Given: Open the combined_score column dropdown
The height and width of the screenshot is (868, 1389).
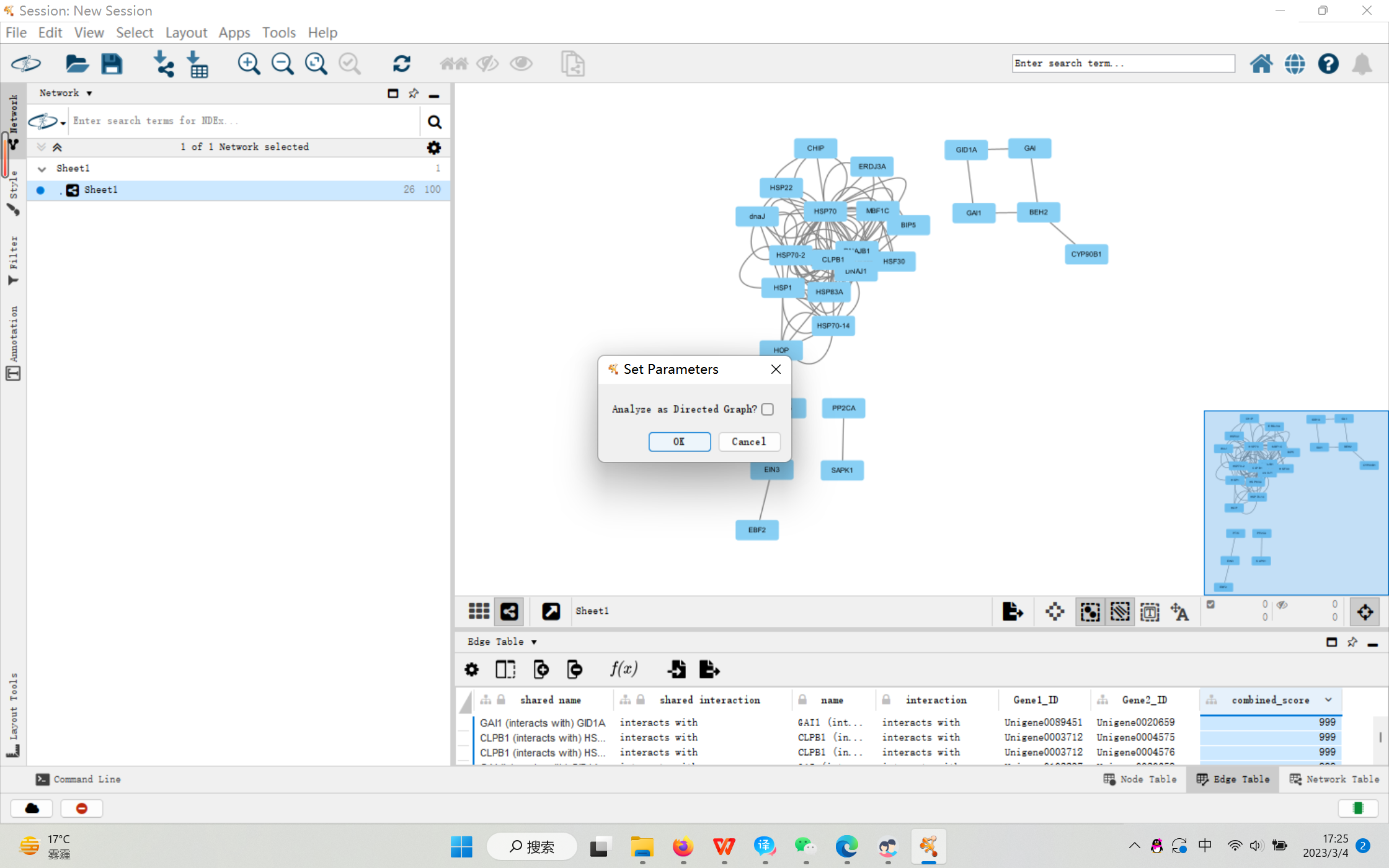Looking at the screenshot, I should 1328,699.
